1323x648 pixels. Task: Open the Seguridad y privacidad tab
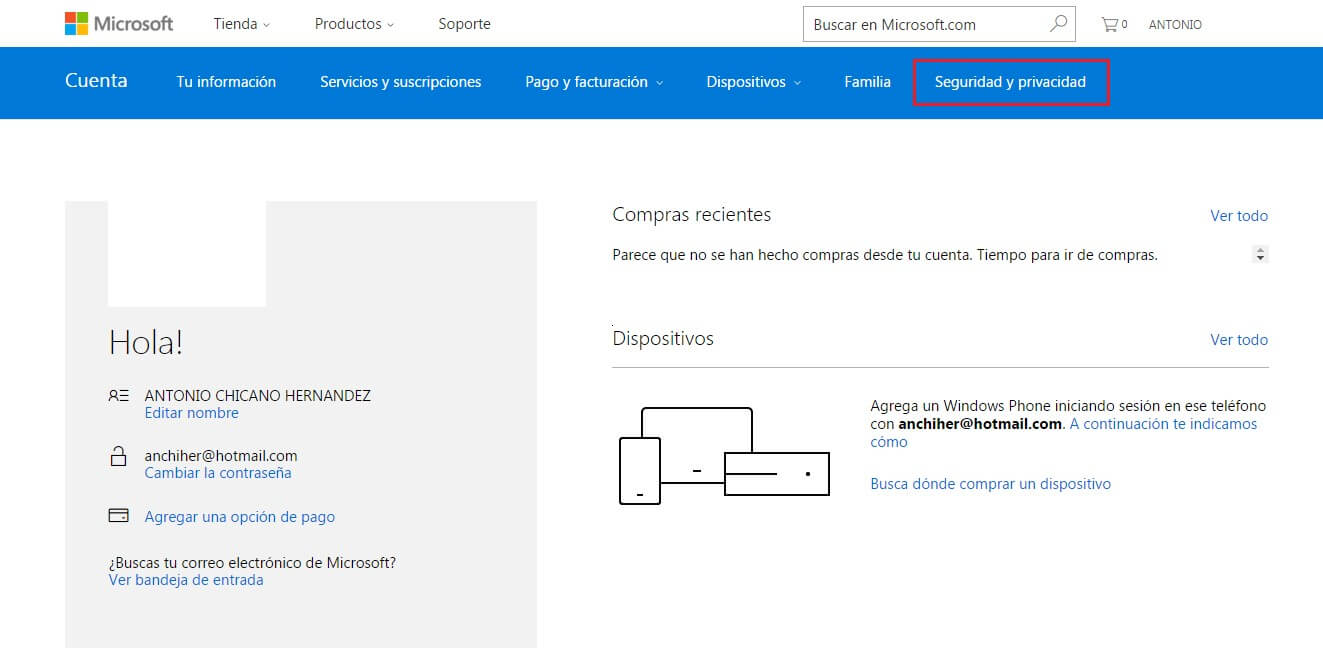1010,82
